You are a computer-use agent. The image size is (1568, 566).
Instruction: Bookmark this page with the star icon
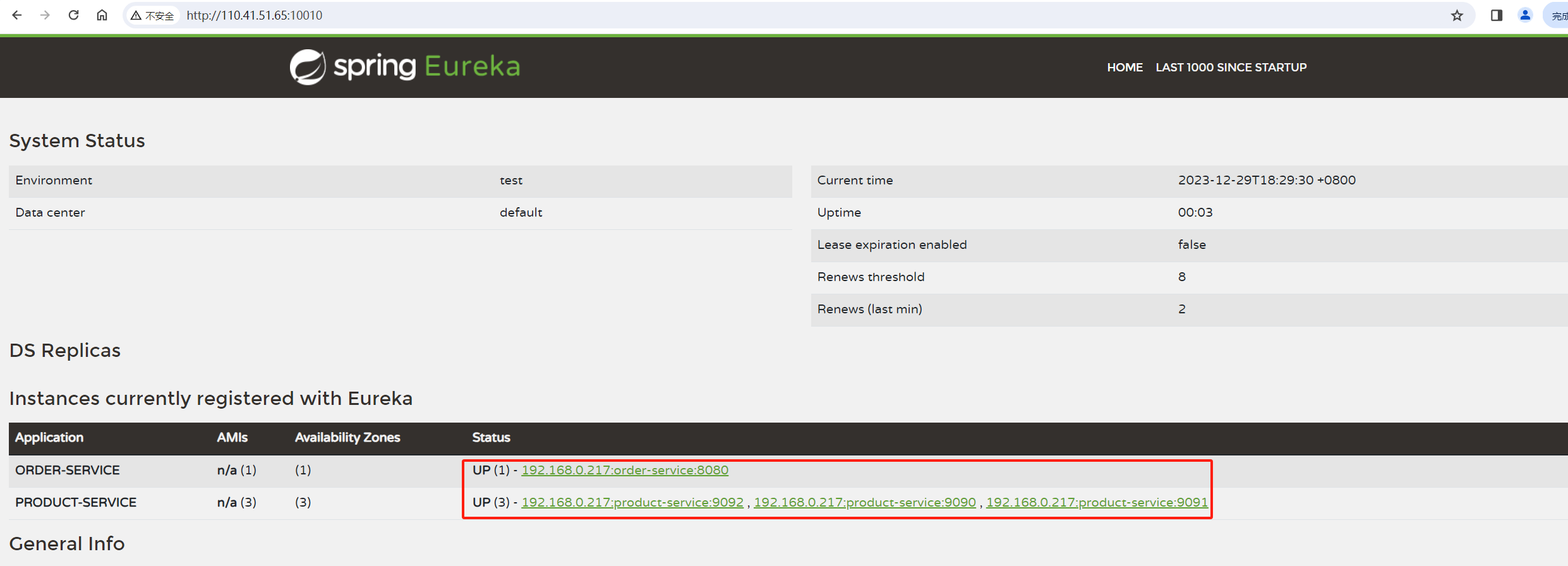[1457, 15]
